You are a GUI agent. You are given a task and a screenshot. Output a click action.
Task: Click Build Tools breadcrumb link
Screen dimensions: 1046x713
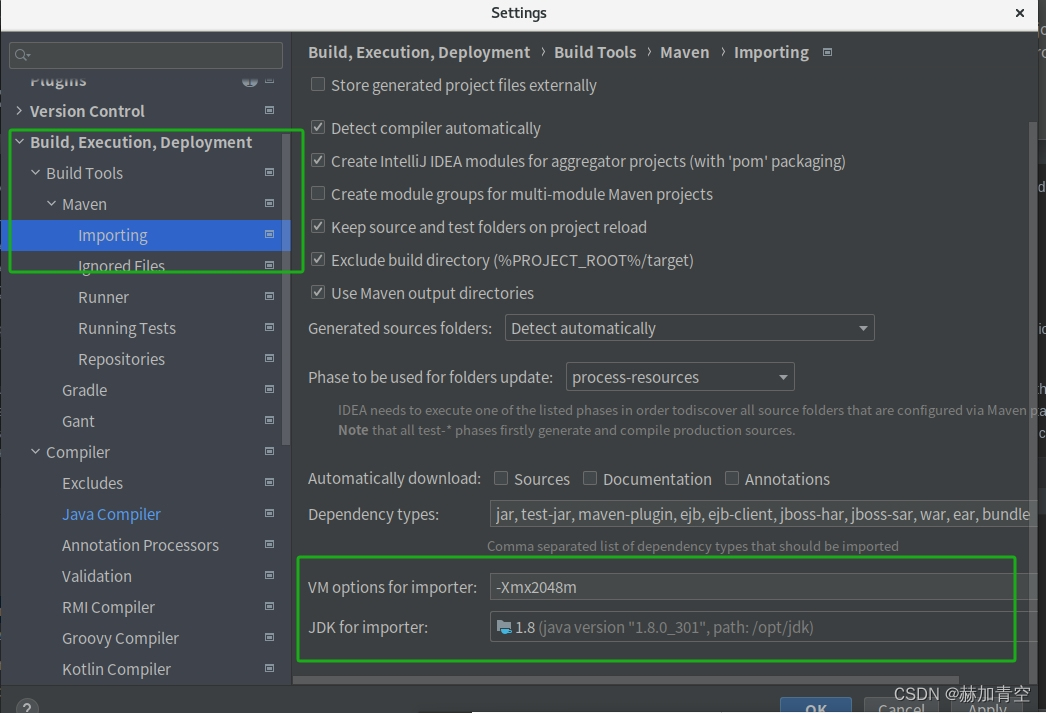click(x=595, y=52)
